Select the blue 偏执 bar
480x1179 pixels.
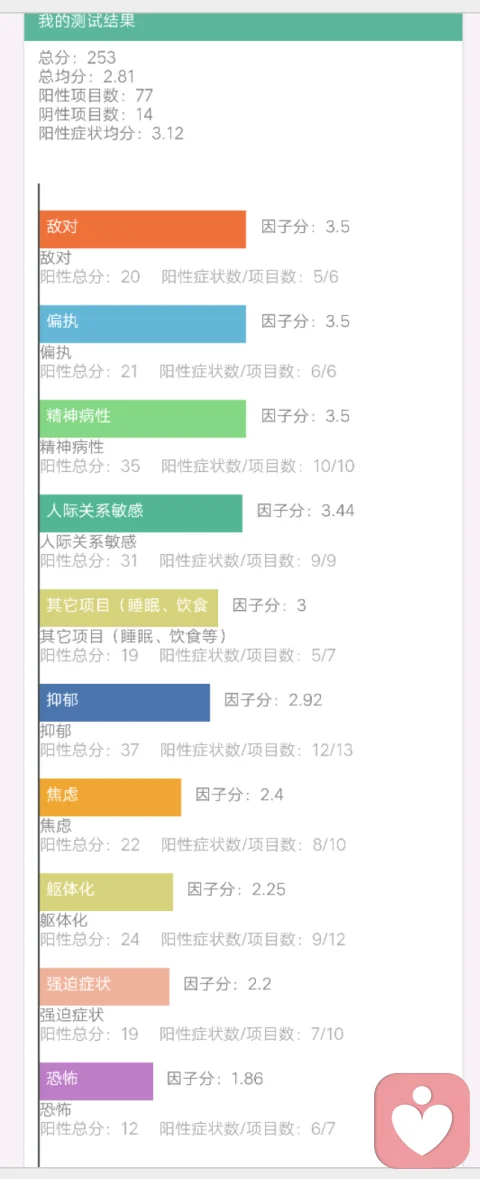click(142, 324)
